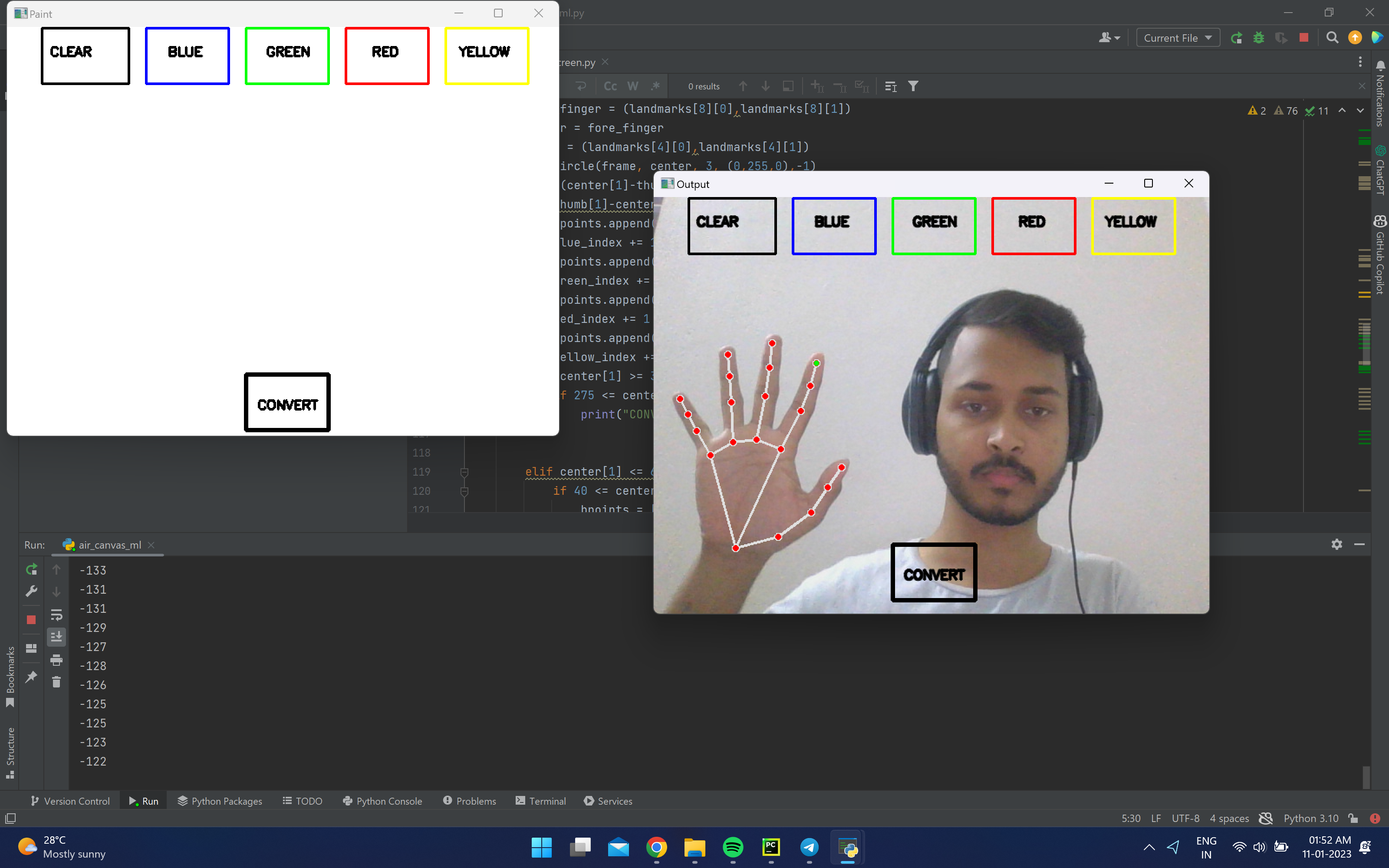Viewport: 1389px width, 868px height.
Task: Start debugging with the Debug icon
Action: point(1259,38)
